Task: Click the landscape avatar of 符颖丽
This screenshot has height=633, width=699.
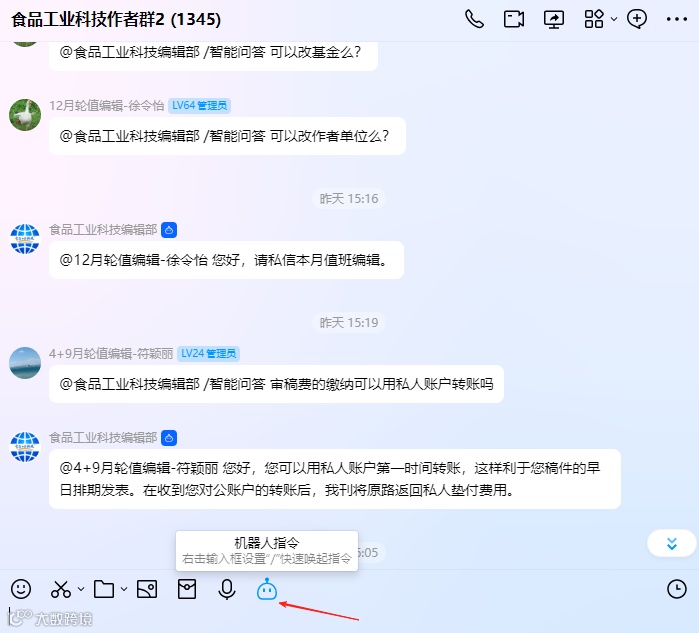Action: pos(25,363)
